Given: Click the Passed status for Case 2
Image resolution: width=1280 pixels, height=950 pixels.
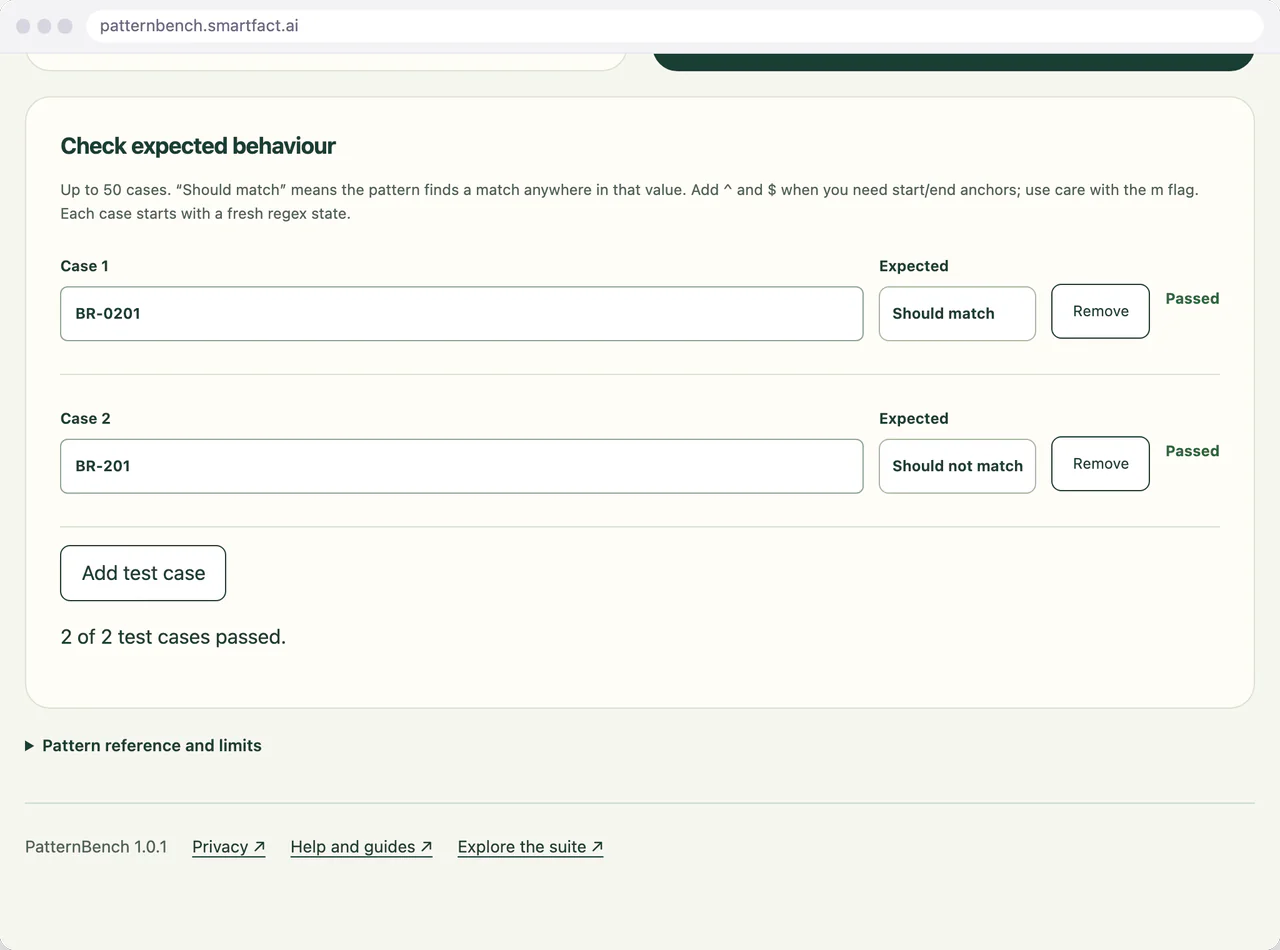Looking at the screenshot, I should [1192, 451].
